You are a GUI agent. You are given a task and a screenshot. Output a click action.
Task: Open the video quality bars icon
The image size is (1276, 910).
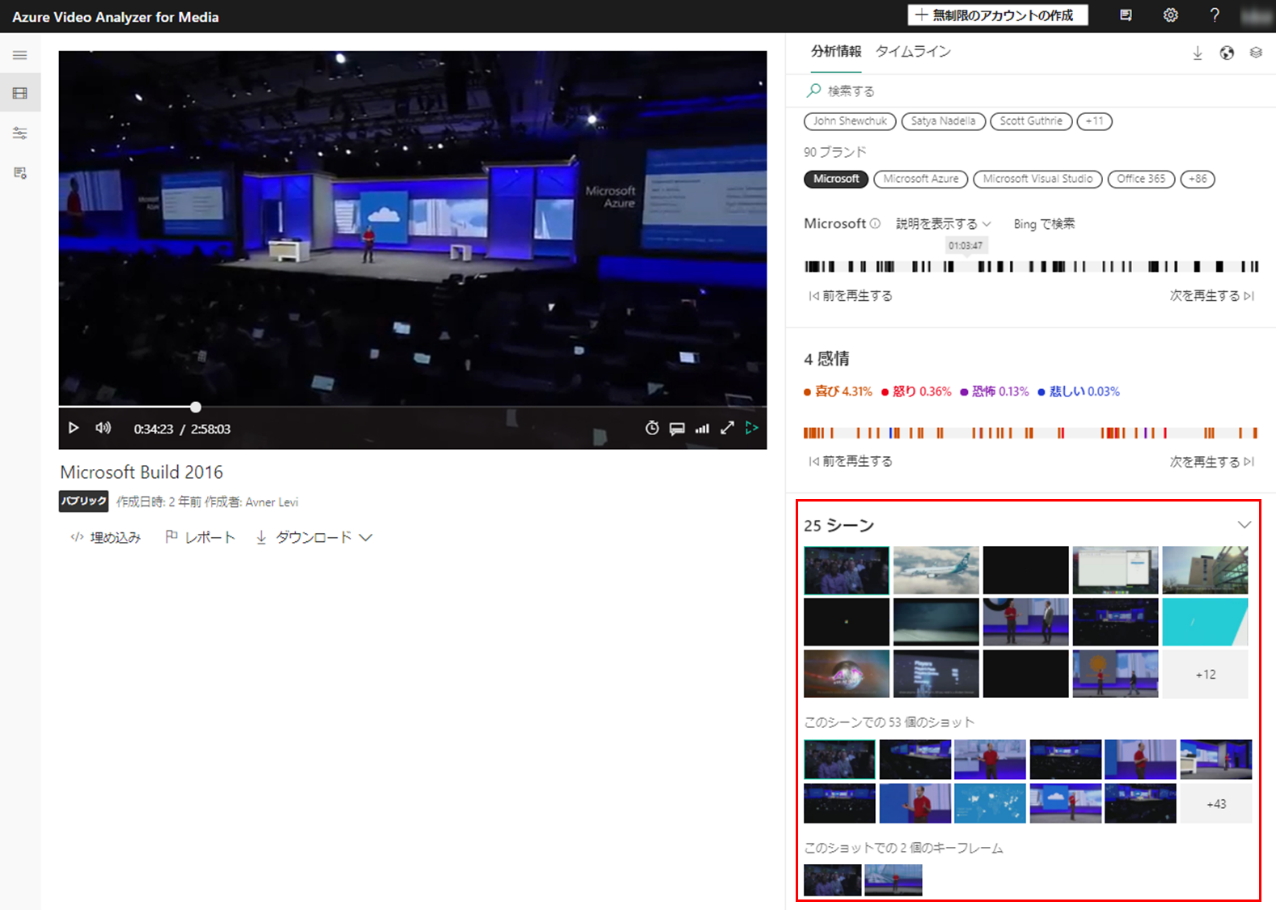tap(702, 428)
